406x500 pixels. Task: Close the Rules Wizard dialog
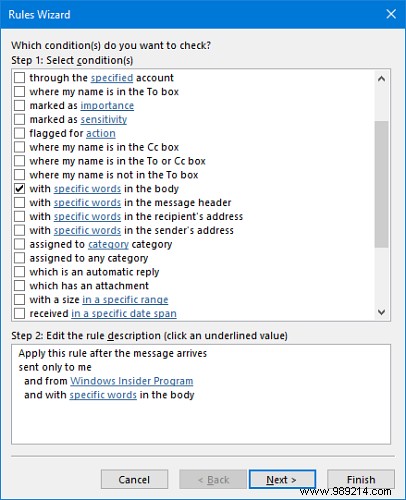(391, 14)
